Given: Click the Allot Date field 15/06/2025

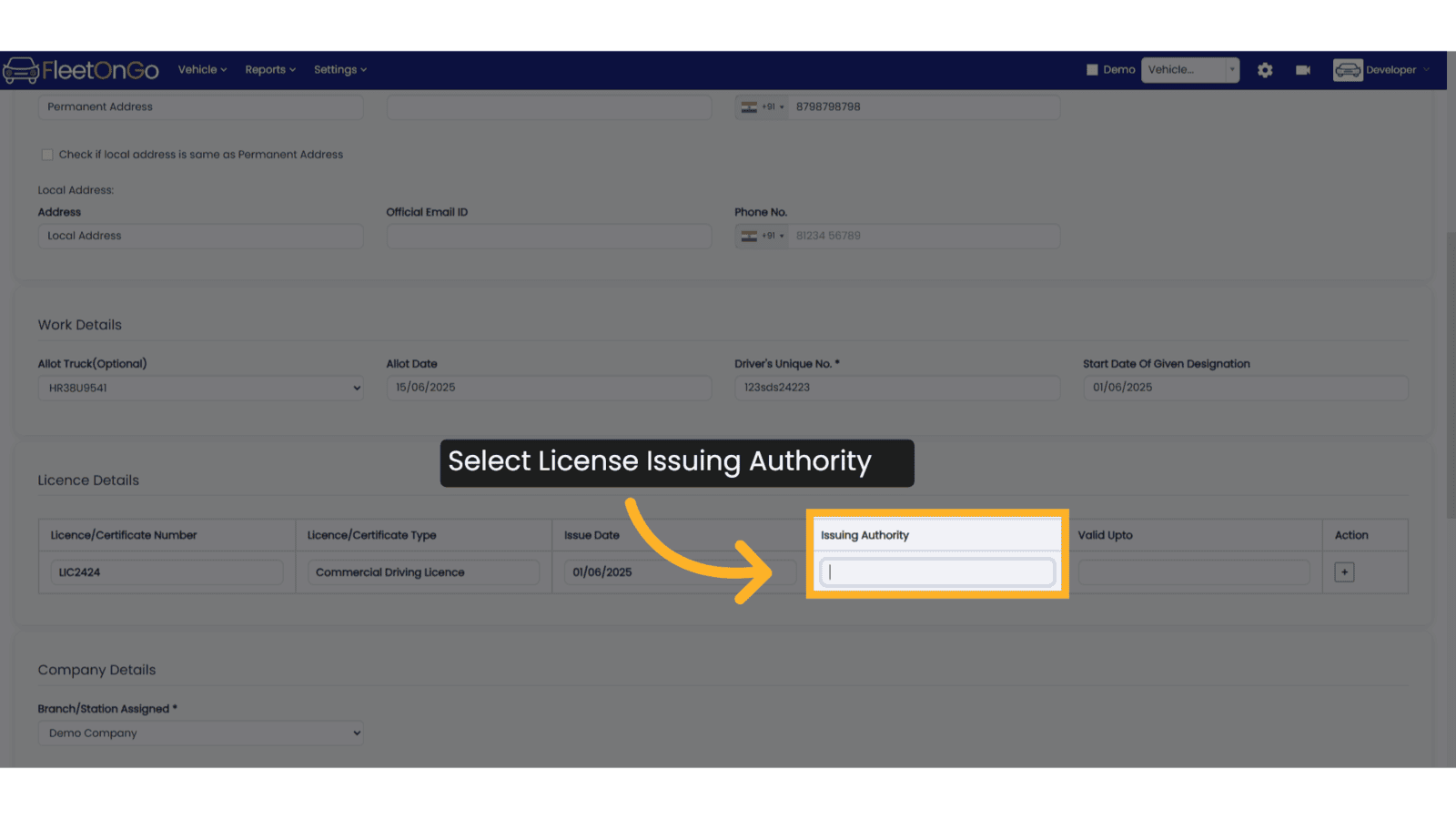Looking at the screenshot, I should [x=549, y=388].
